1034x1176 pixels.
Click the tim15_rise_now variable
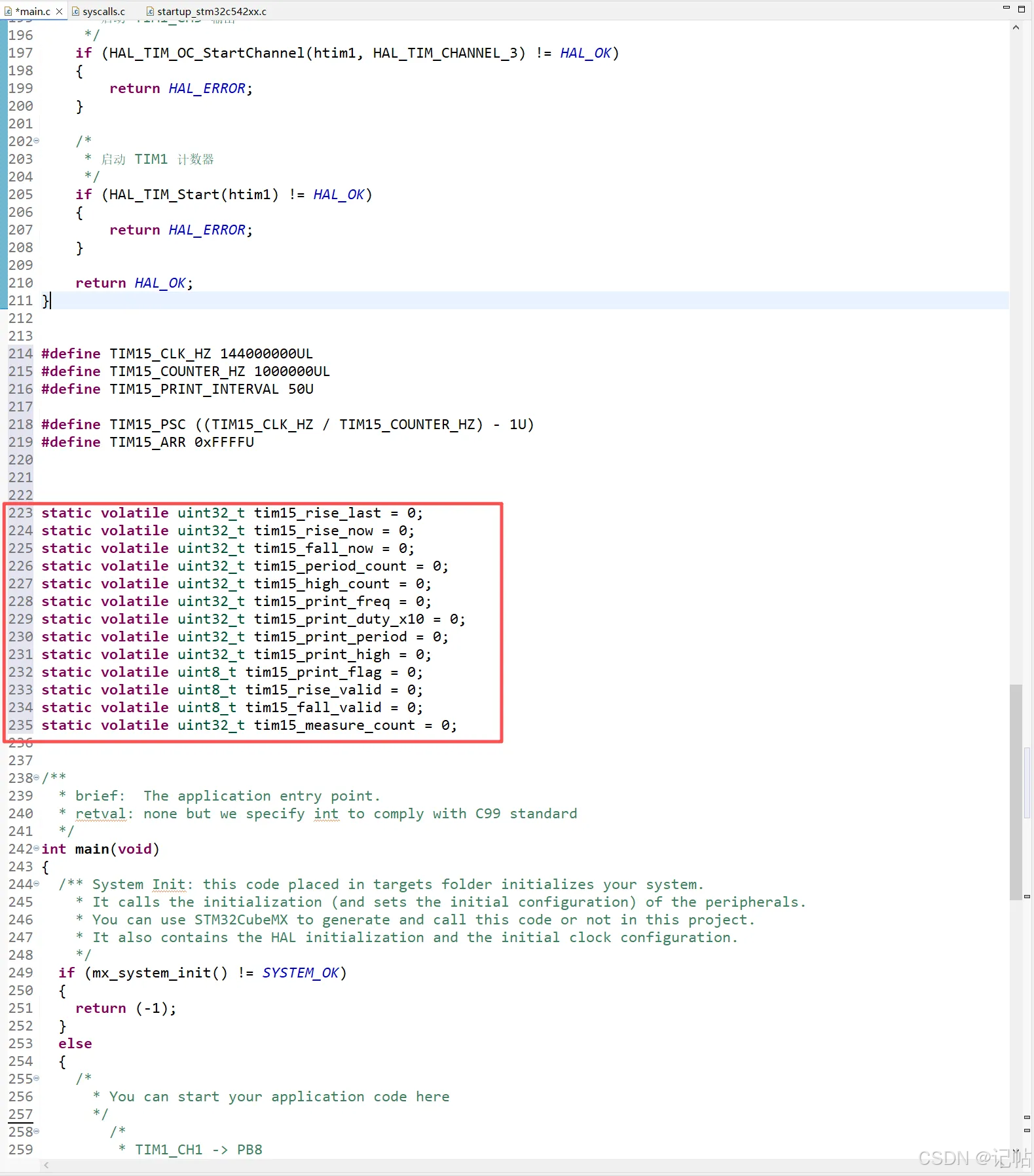tap(314, 531)
